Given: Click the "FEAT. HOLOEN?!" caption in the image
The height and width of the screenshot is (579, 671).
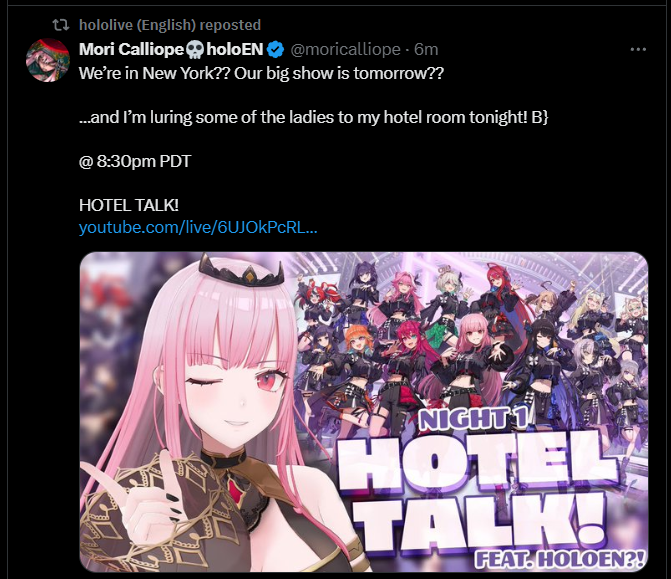Looking at the screenshot, I should 559,559.
